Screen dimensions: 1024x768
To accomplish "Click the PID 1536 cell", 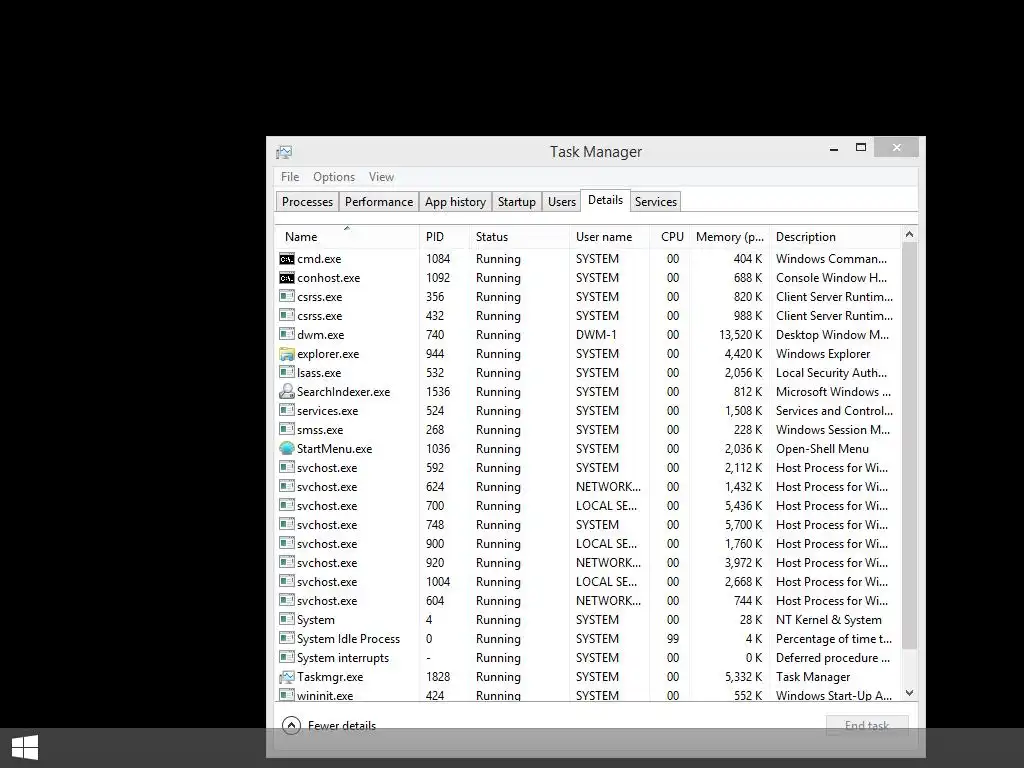I will click(438, 392).
